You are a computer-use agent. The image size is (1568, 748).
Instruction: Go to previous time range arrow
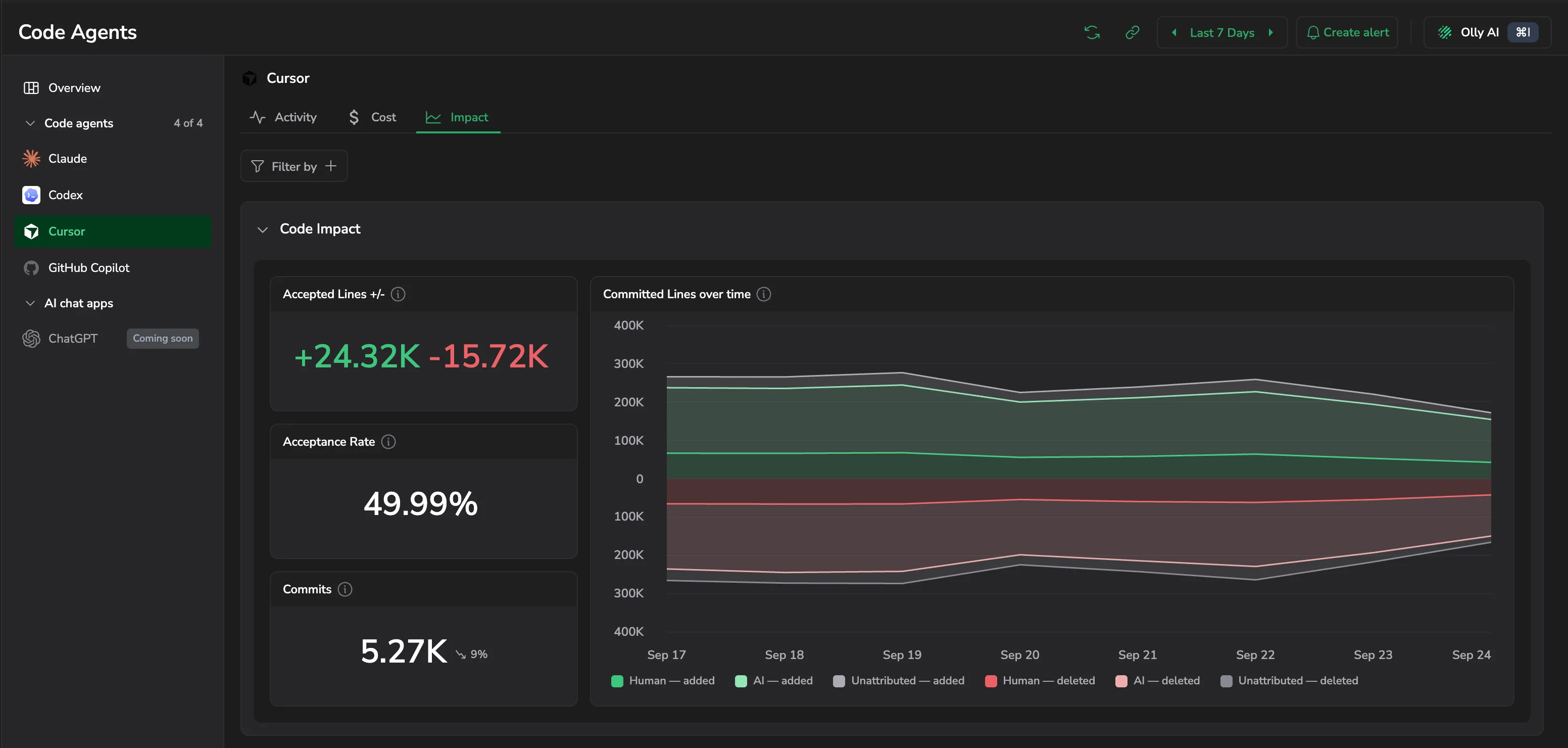point(1174,32)
